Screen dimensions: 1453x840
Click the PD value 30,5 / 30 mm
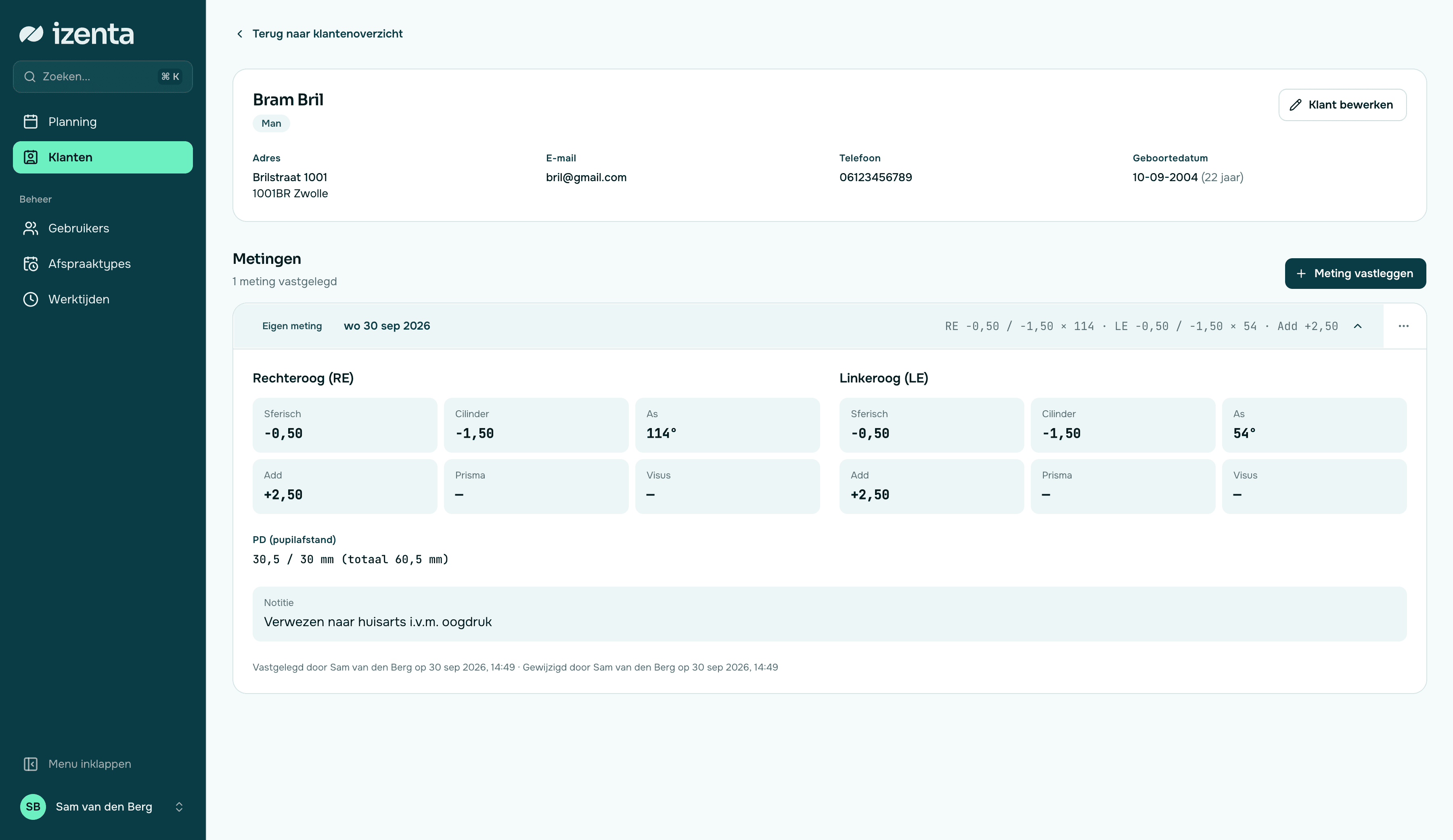351,559
